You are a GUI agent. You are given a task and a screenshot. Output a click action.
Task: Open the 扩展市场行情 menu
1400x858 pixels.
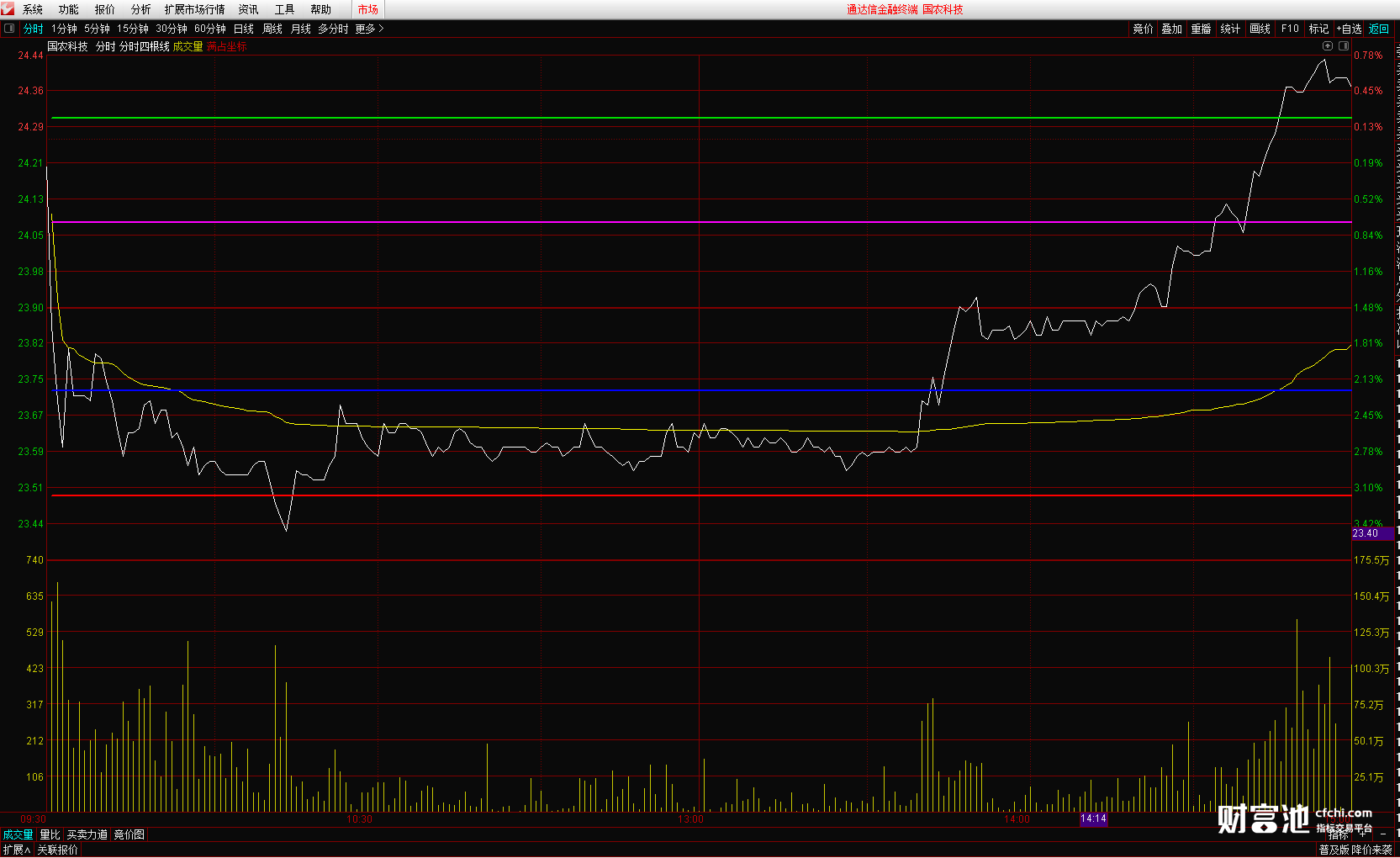195,9
